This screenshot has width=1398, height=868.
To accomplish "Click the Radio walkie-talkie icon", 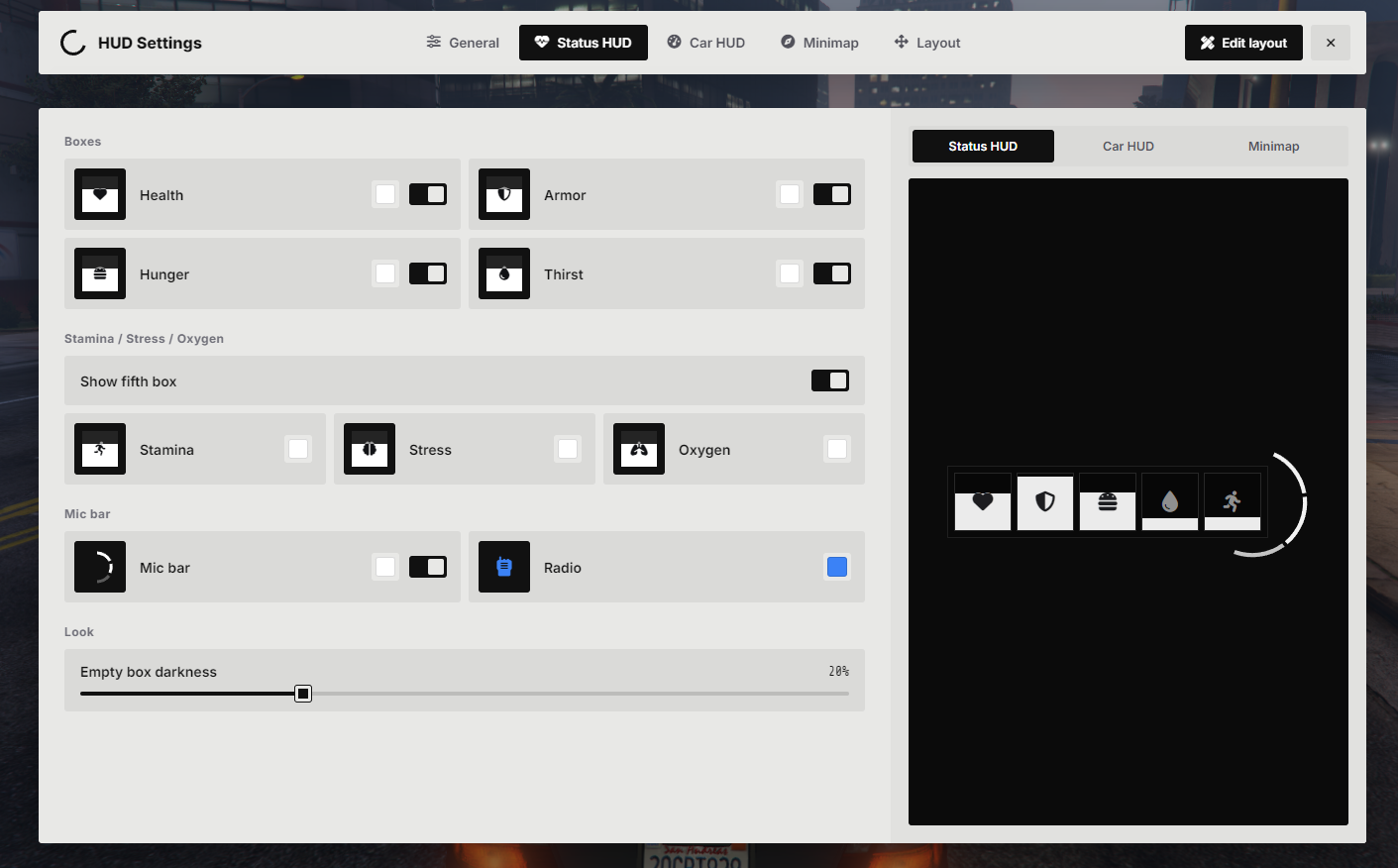I will [x=504, y=567].
